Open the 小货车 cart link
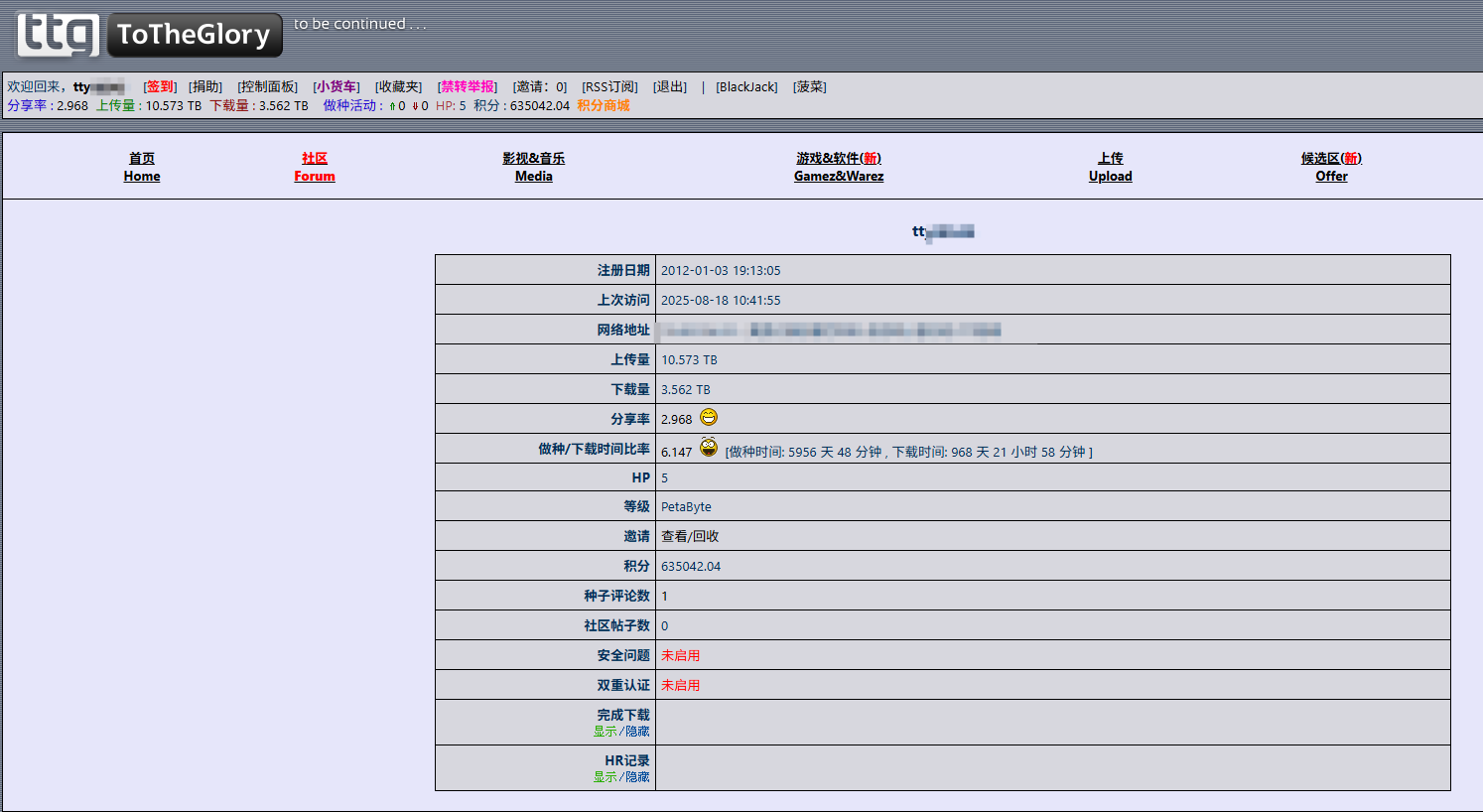This screenshot has height=812, width=1483. 337,87
